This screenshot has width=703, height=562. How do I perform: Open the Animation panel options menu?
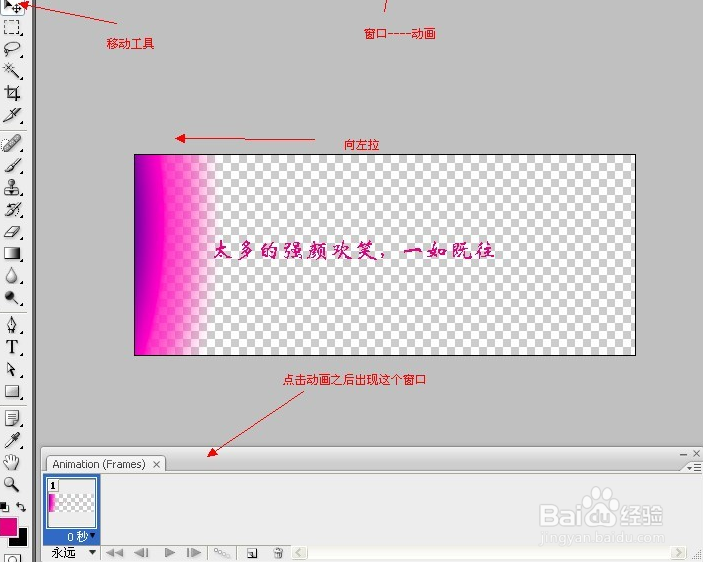(694, 468)
